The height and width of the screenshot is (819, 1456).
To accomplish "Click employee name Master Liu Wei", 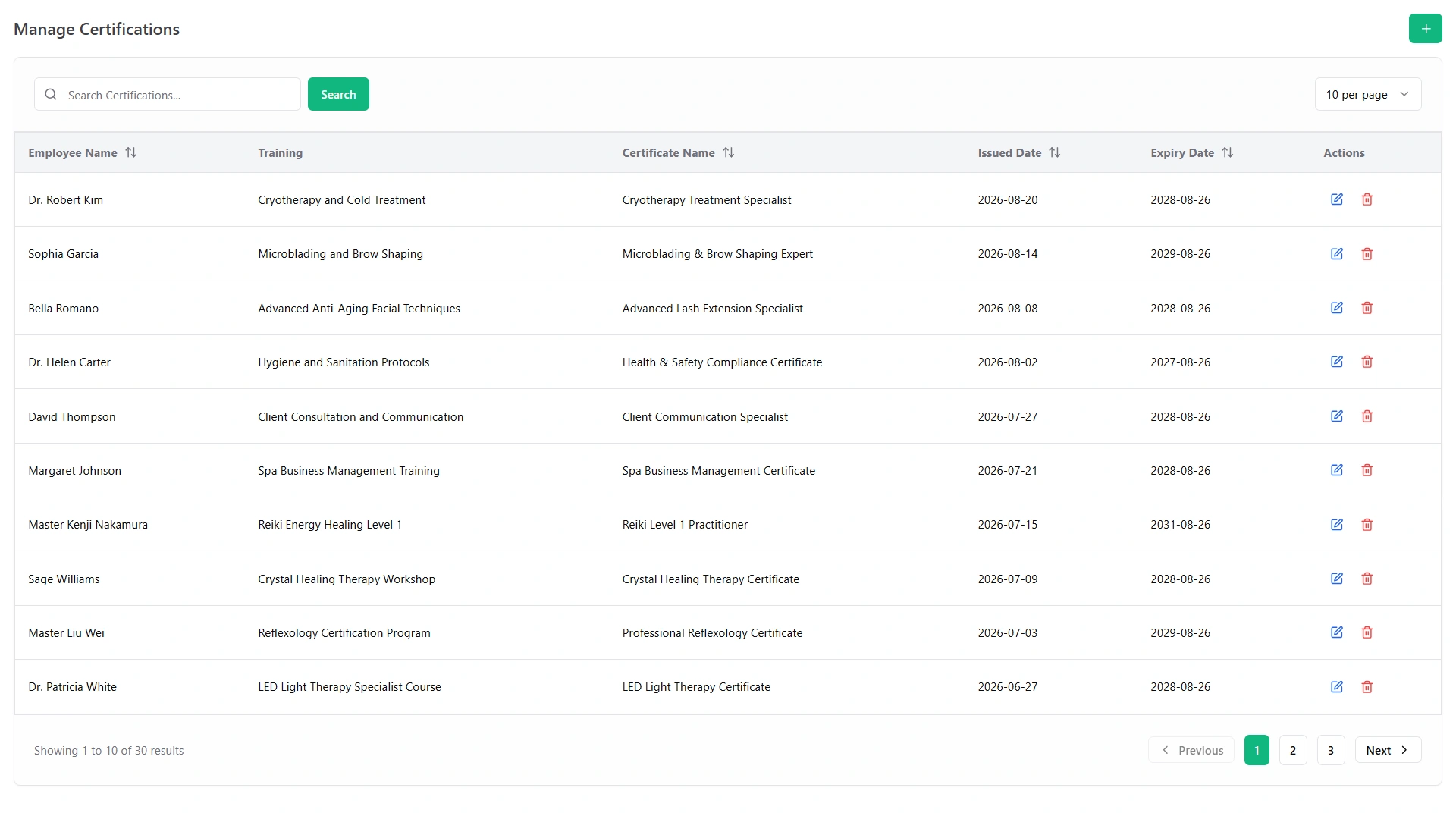I will [x=66, y=633].
